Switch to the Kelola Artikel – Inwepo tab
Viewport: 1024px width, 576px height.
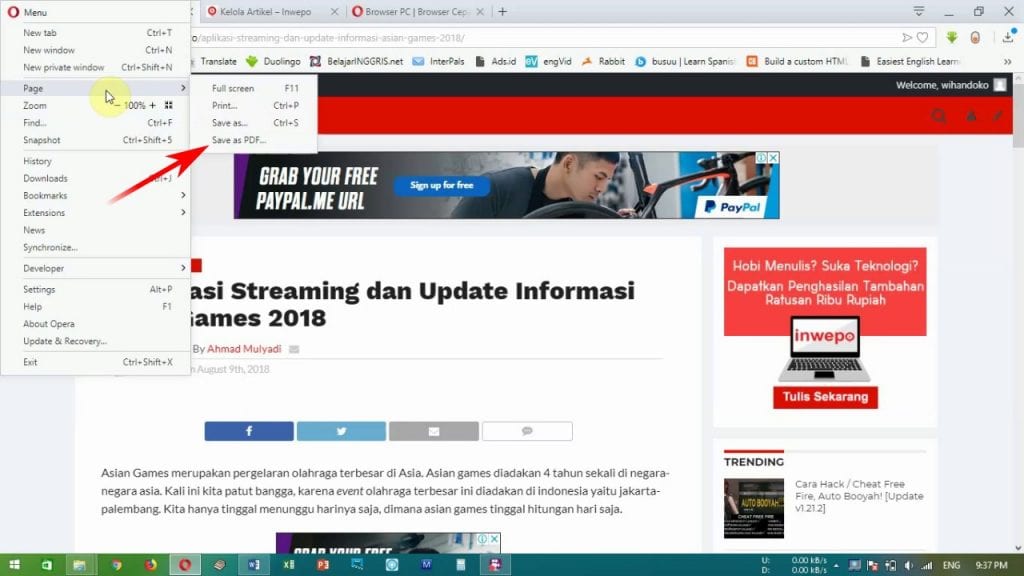(x=266, y=12)
